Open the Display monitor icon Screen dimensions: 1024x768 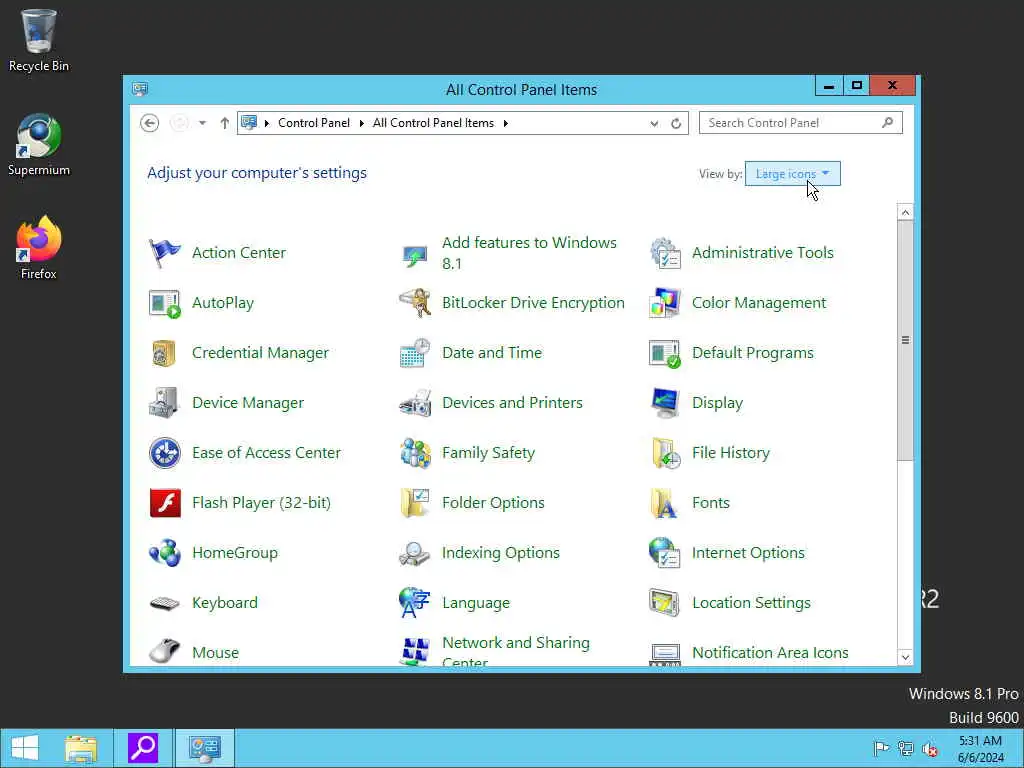[x=665, y=403]
